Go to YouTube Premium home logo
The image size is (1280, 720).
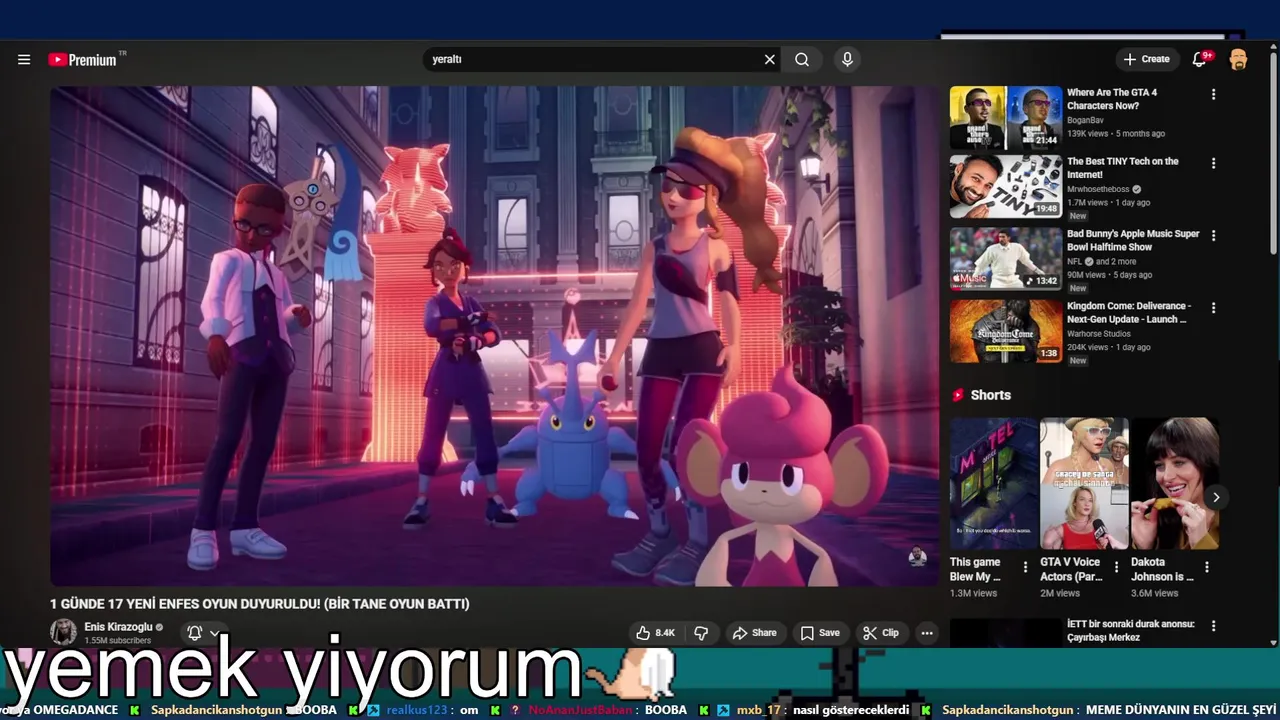[83, 59]
